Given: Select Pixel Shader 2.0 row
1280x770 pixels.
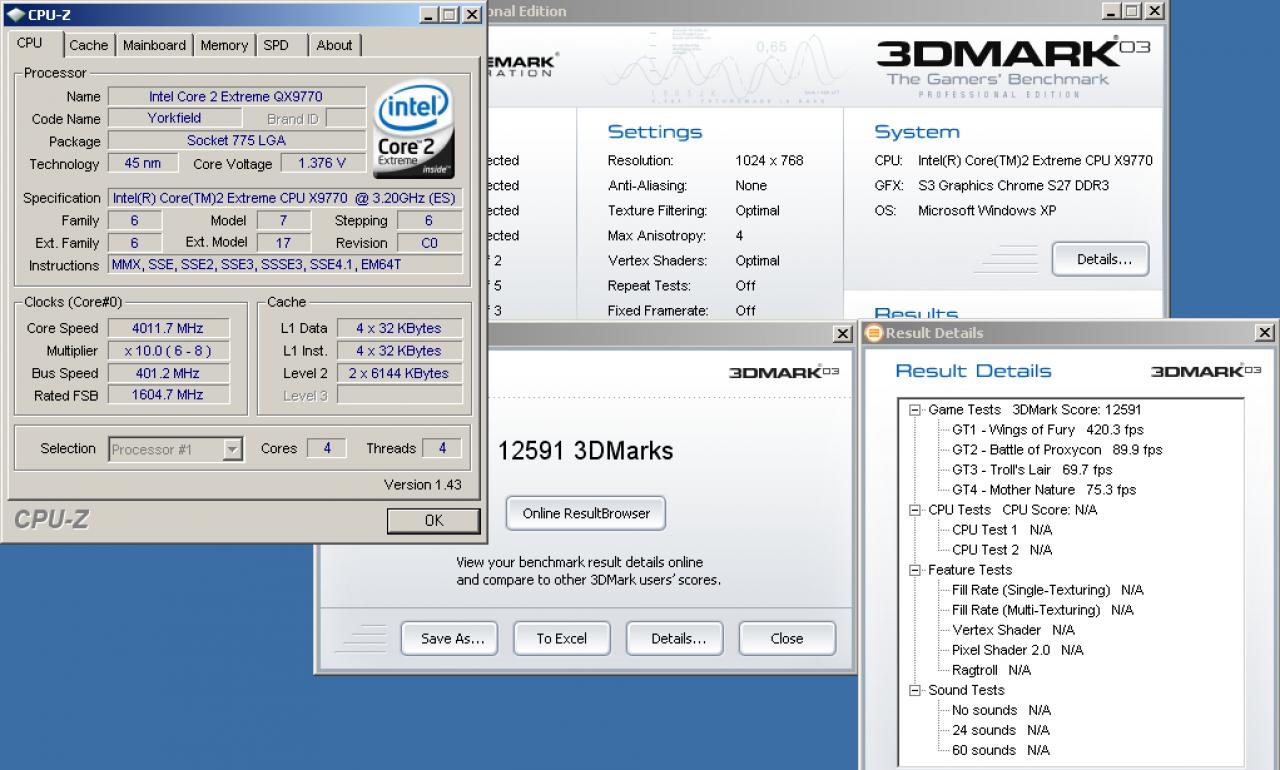Looking at the screenshot, I should (x=1018, y=650).
